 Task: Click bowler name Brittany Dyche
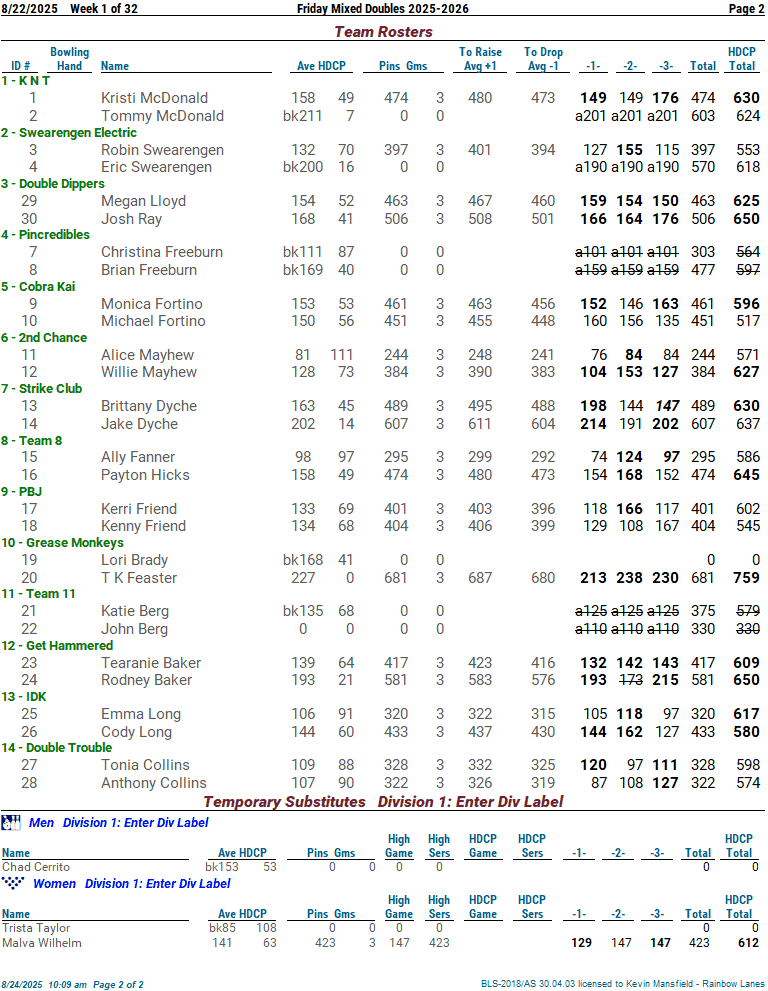click(x=149, y=406)
